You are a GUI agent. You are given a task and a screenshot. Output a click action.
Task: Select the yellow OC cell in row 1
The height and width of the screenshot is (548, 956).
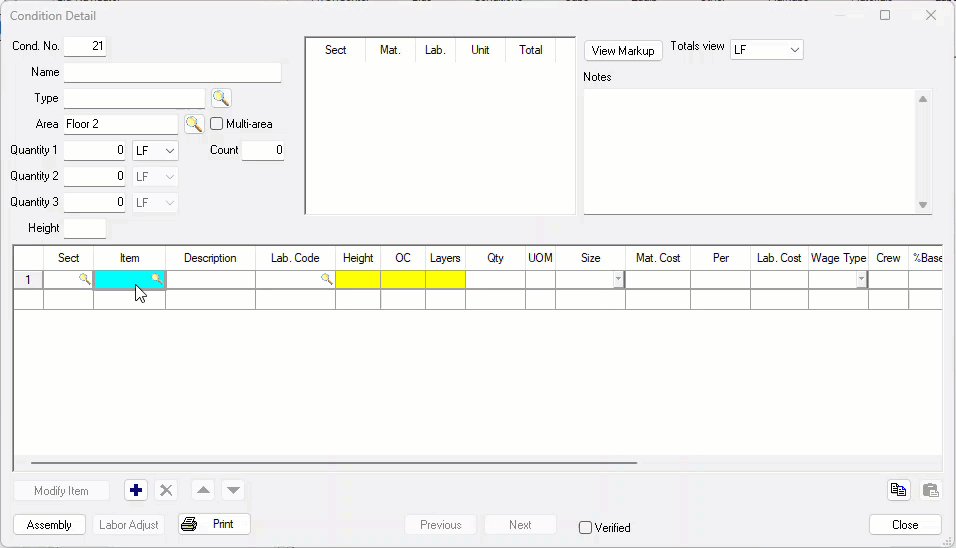click(x=403, y=279)
